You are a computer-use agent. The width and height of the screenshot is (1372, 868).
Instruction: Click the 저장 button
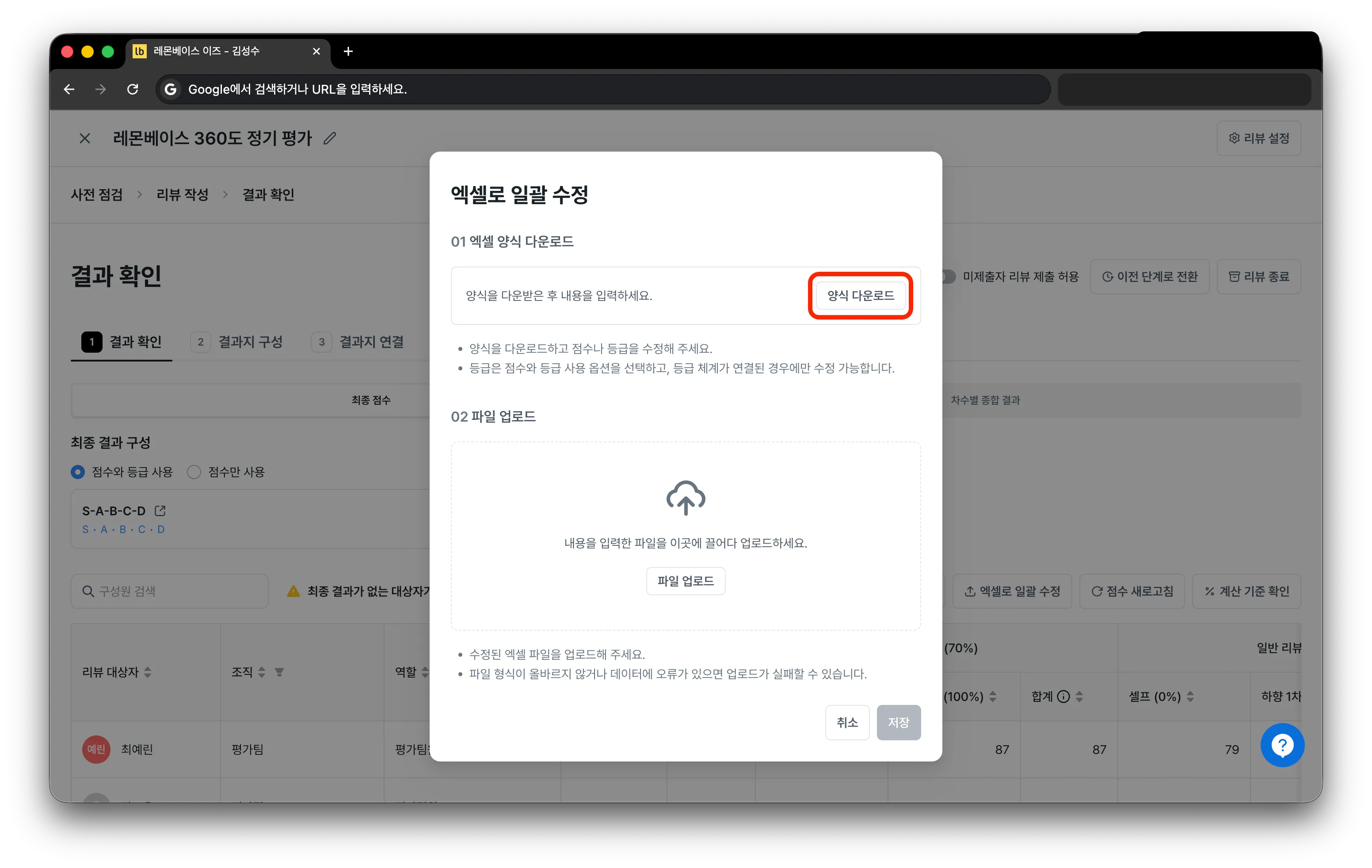899,722
